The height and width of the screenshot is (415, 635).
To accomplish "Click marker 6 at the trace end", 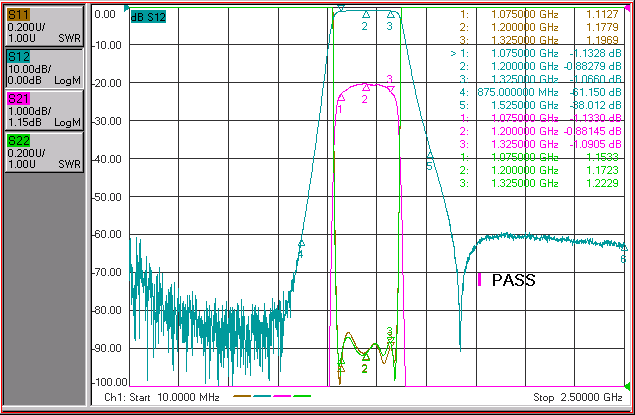I will pyautogui.click(x=623, y=248).
